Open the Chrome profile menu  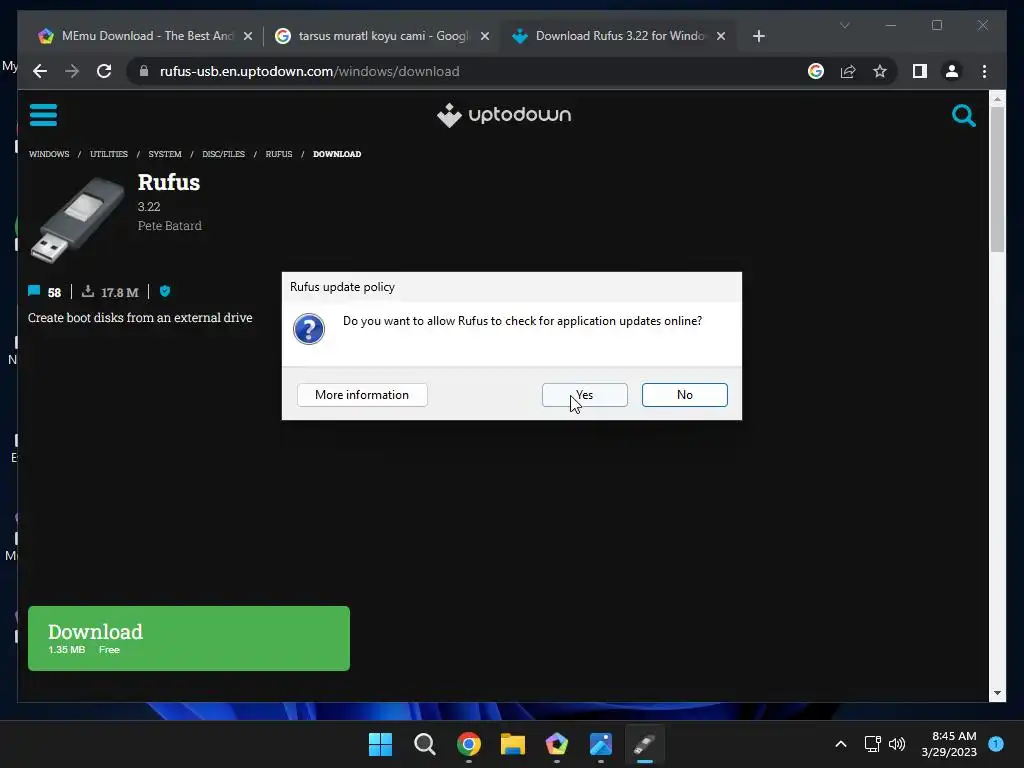point(952,71)
